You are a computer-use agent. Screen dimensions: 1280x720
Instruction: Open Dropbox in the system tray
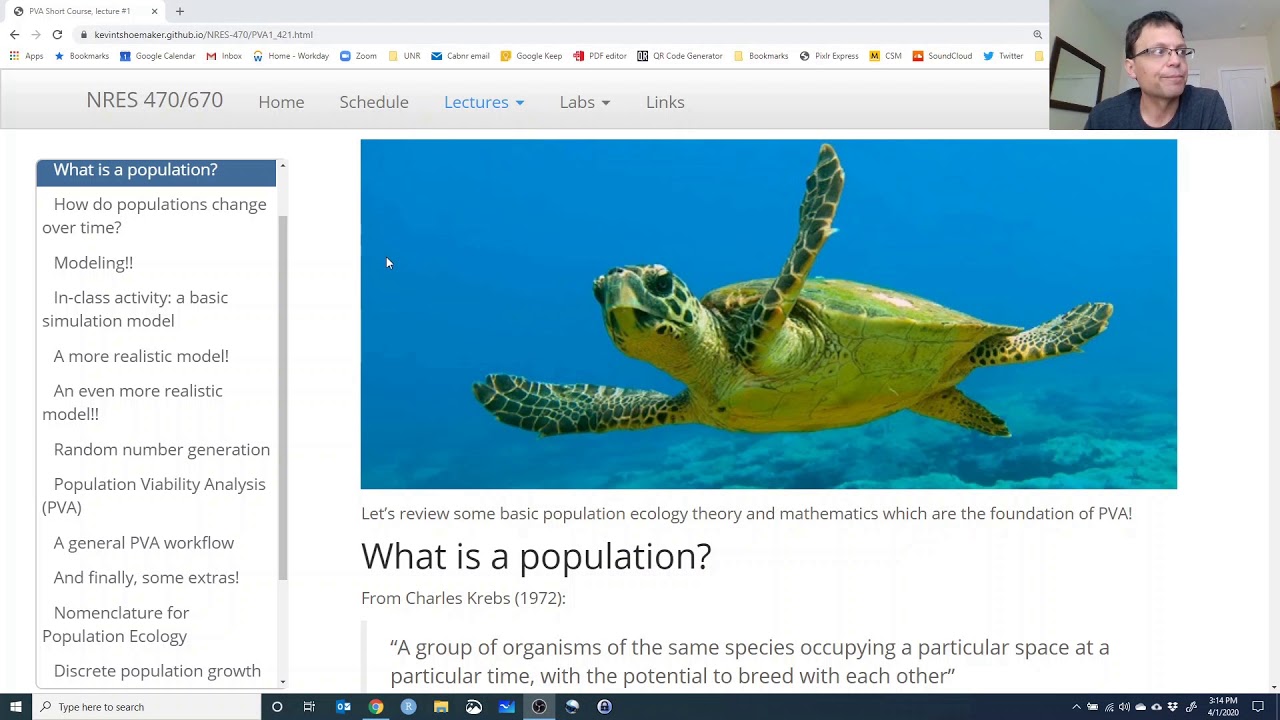(x=1173, y=707)
